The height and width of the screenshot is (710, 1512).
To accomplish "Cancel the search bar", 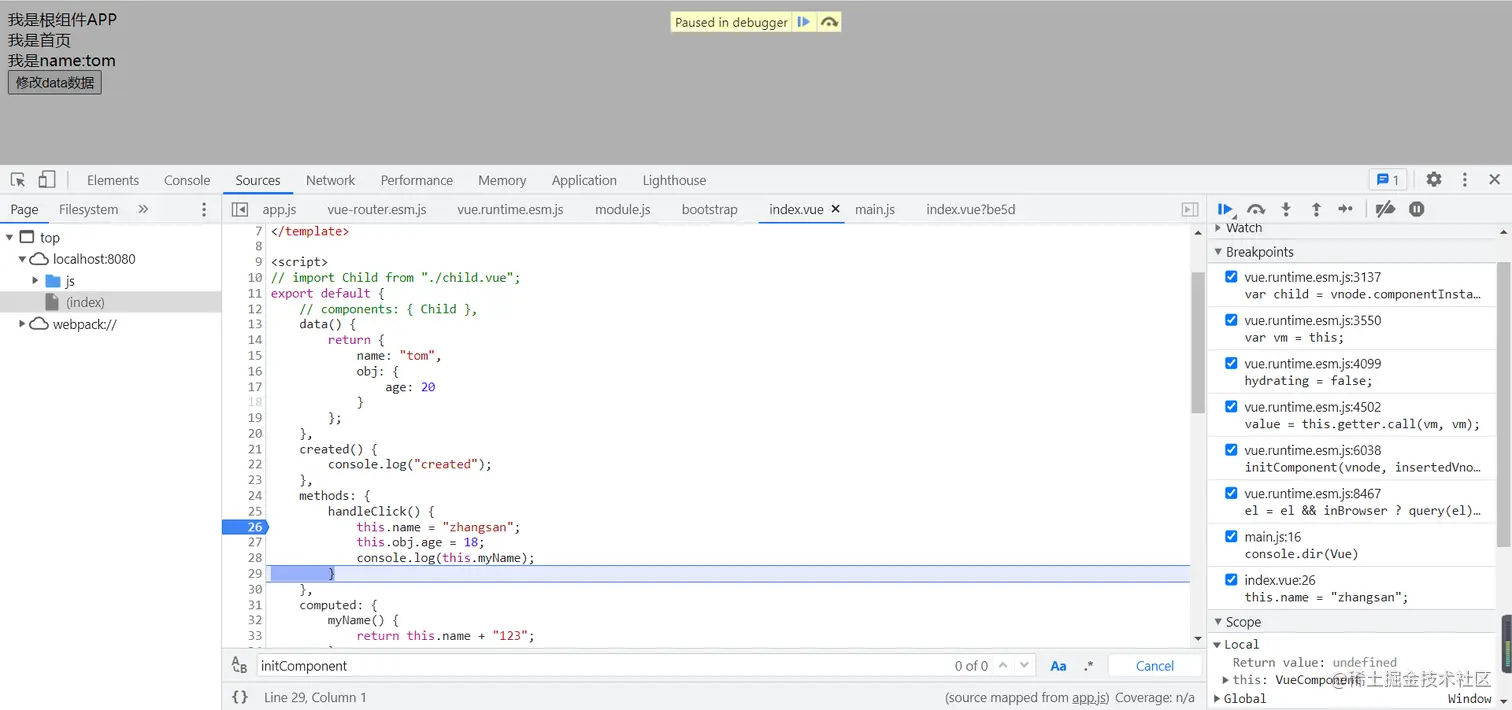I will (x=1155, y=666).
